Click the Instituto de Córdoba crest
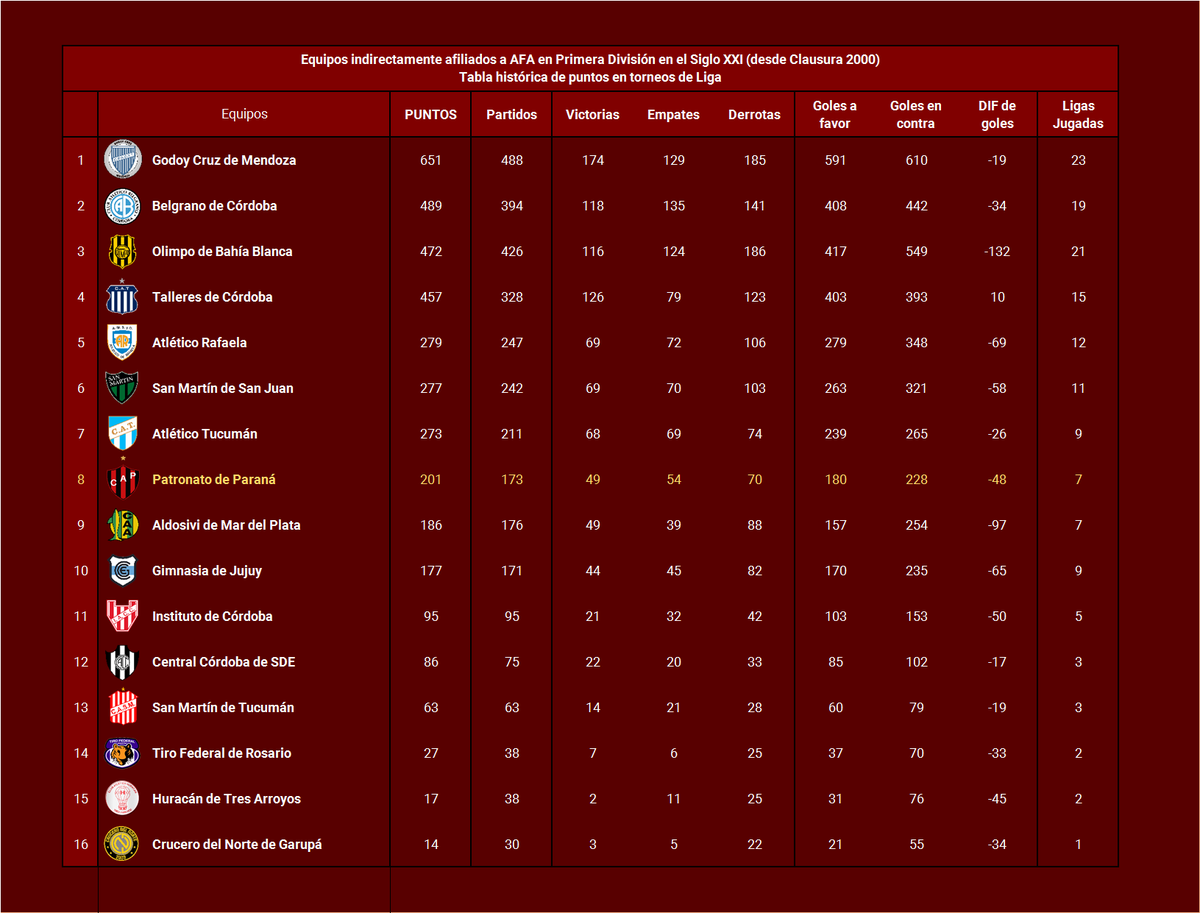The width and height of the screenshot is (1200, 913). click(123, 616)
